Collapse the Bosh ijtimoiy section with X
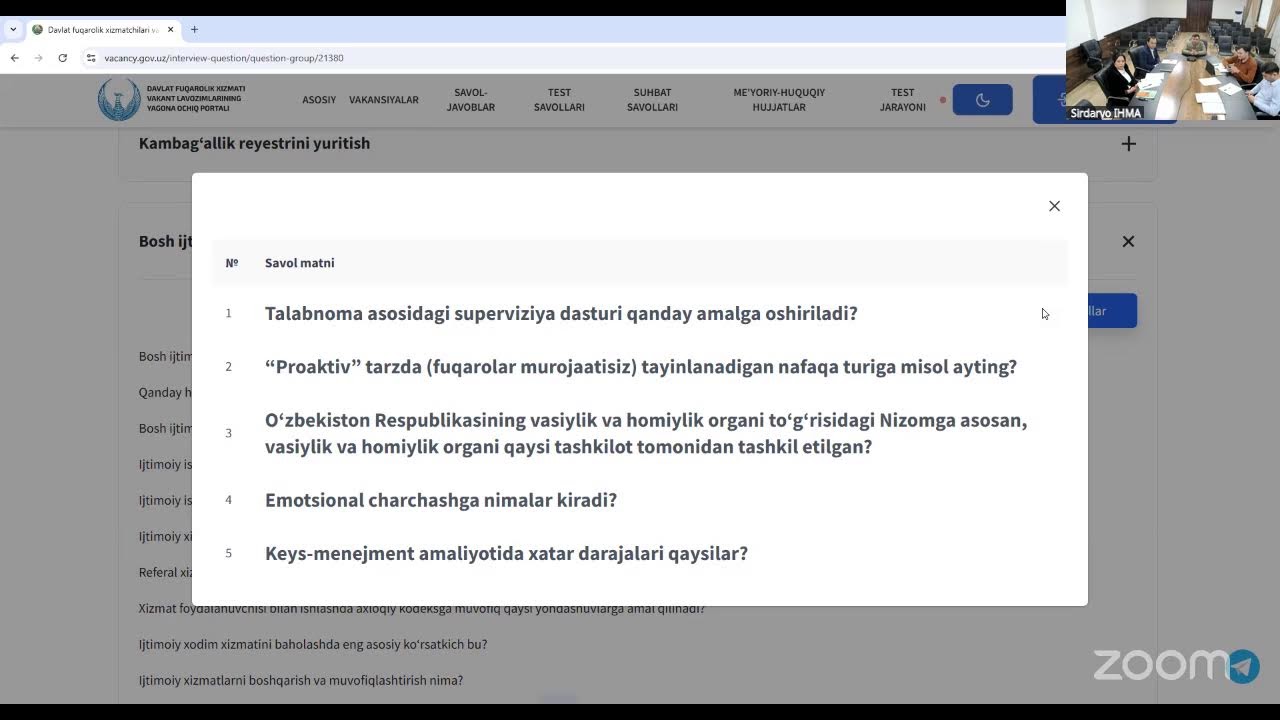This screenshot has height=720, width=1280. click(x=1128, y=241)
